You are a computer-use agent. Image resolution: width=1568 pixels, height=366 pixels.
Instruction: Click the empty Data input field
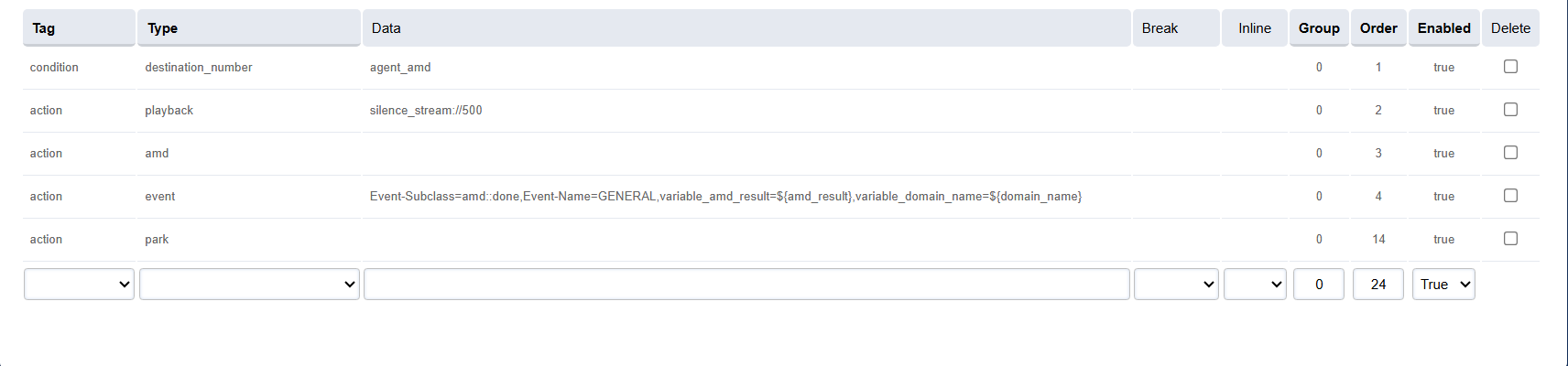coord(746,285)
